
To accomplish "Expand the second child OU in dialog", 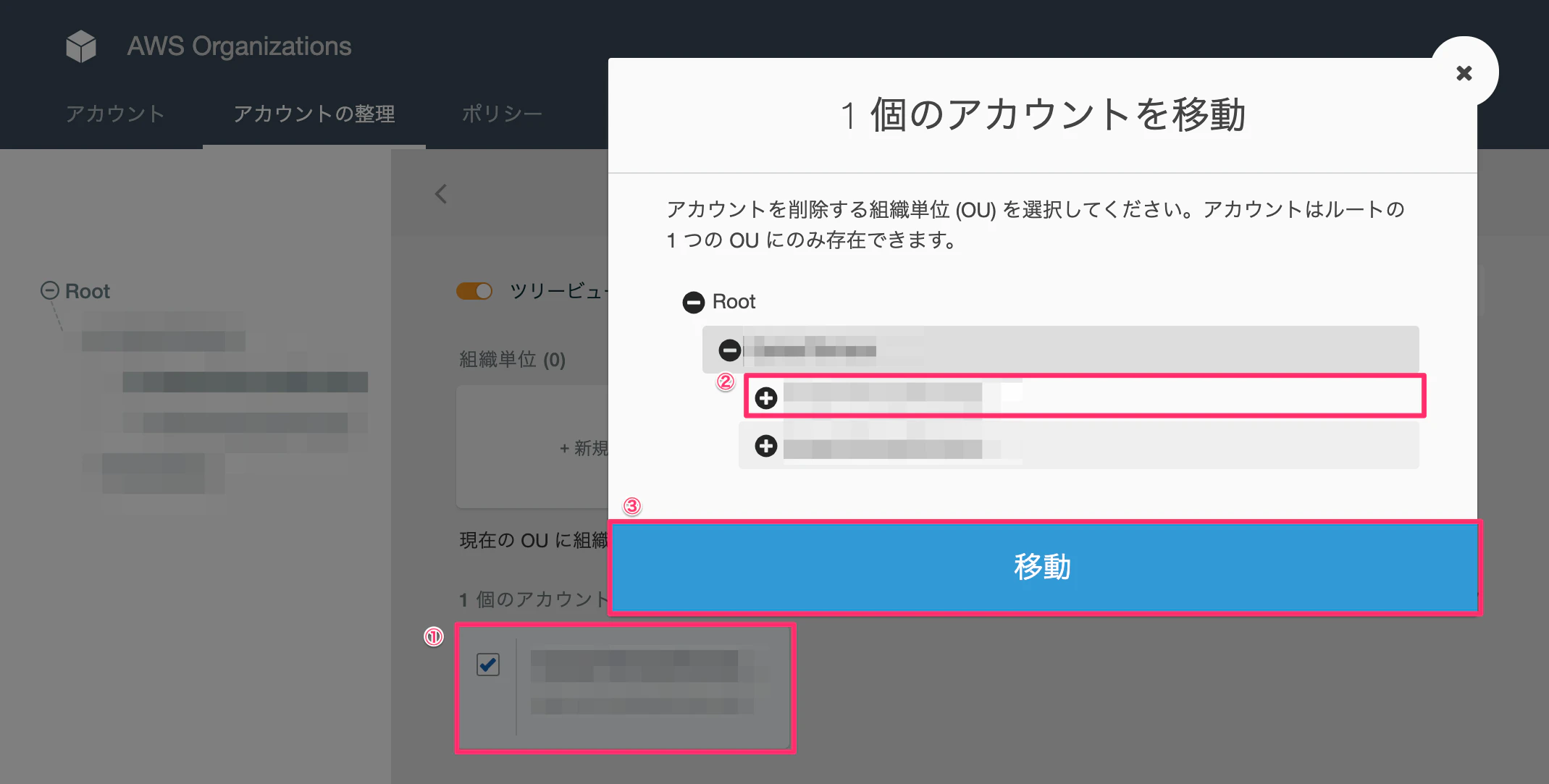I will click(765, 446).
